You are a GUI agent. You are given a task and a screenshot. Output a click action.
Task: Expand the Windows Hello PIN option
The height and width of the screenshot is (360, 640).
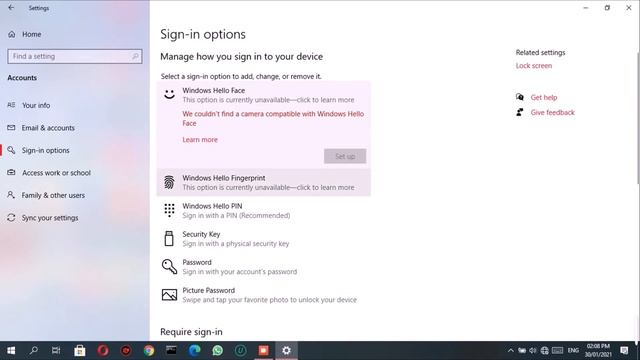[264, 211]
